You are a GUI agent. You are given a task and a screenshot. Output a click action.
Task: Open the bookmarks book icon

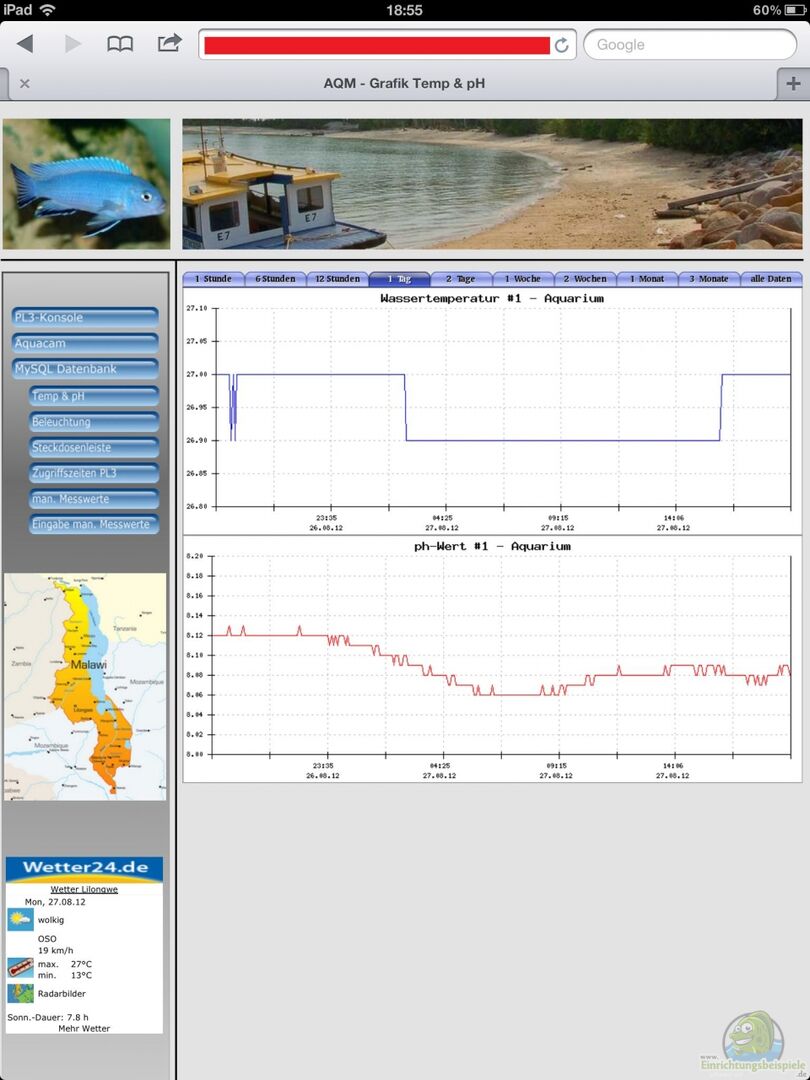(120, 44)
